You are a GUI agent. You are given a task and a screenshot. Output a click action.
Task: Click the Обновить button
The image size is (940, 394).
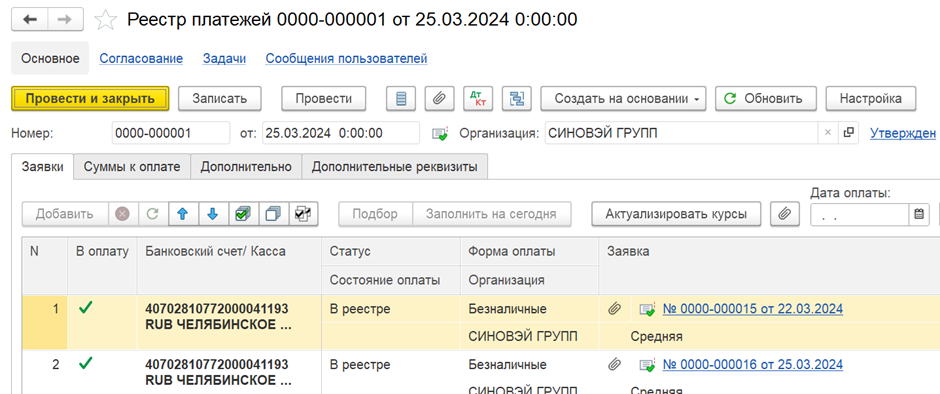(x=766, y=99)
